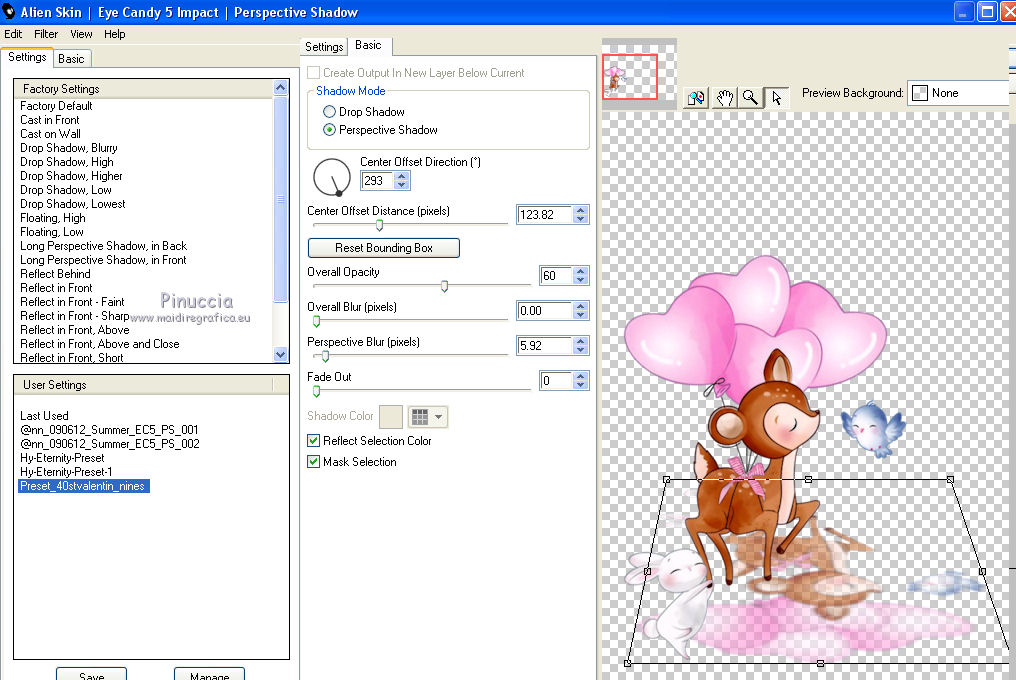Switch to middle panel Basic tab

point(368,45)
